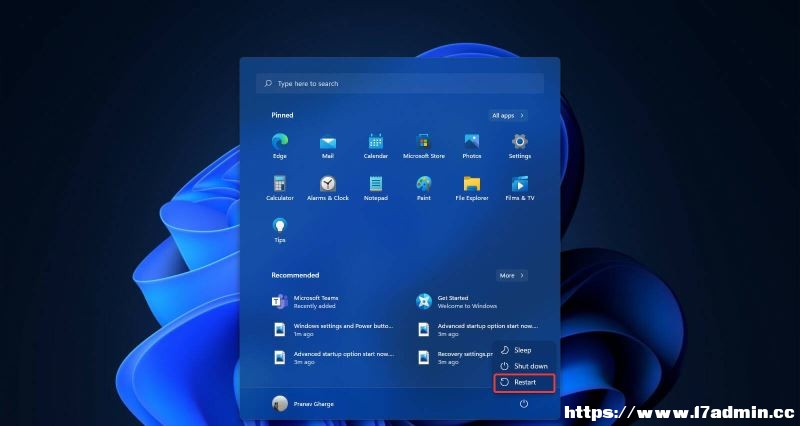Click the Microsoft Teams icon in Recommended
The image size is (800, 426).
280,302
